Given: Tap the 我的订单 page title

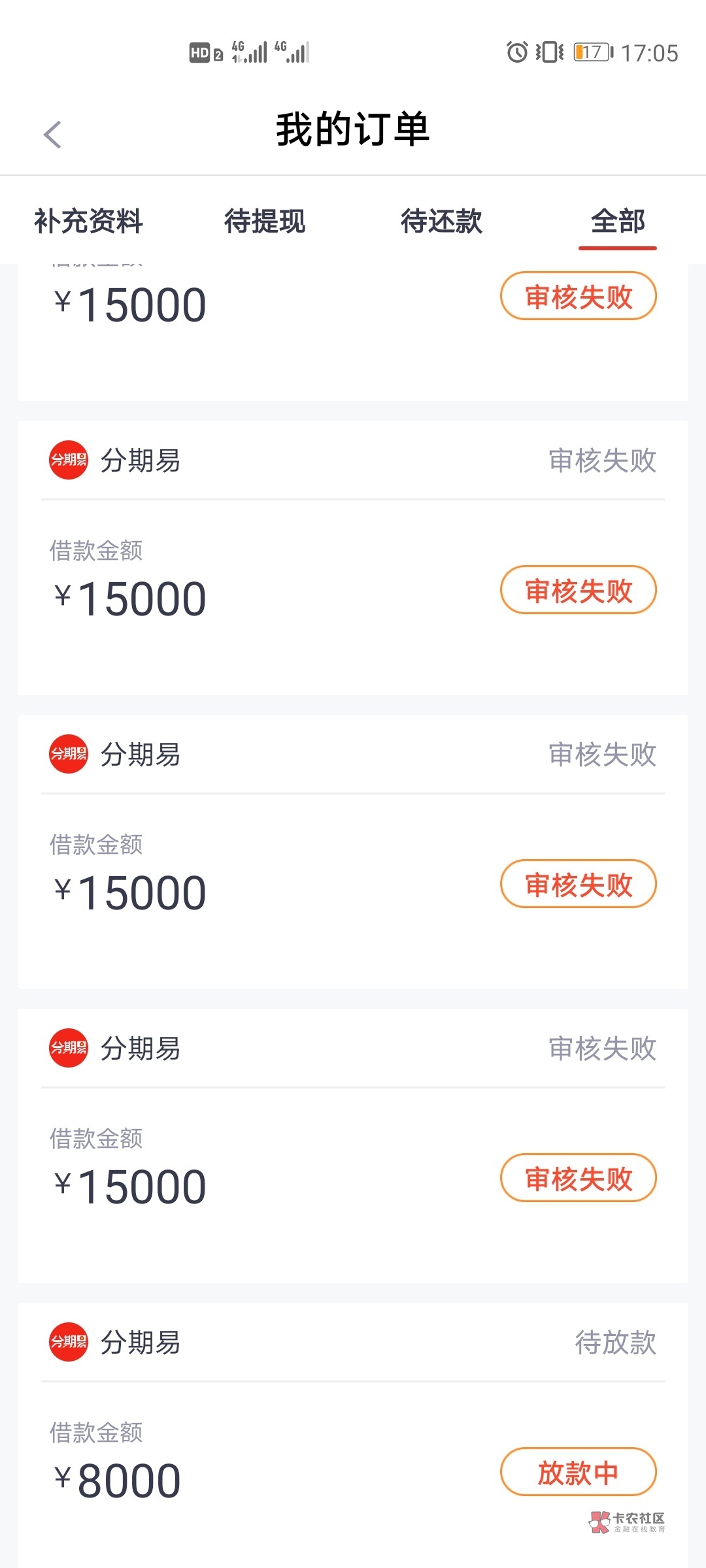Looking at the screenshot, I should [x=353, y=129].
